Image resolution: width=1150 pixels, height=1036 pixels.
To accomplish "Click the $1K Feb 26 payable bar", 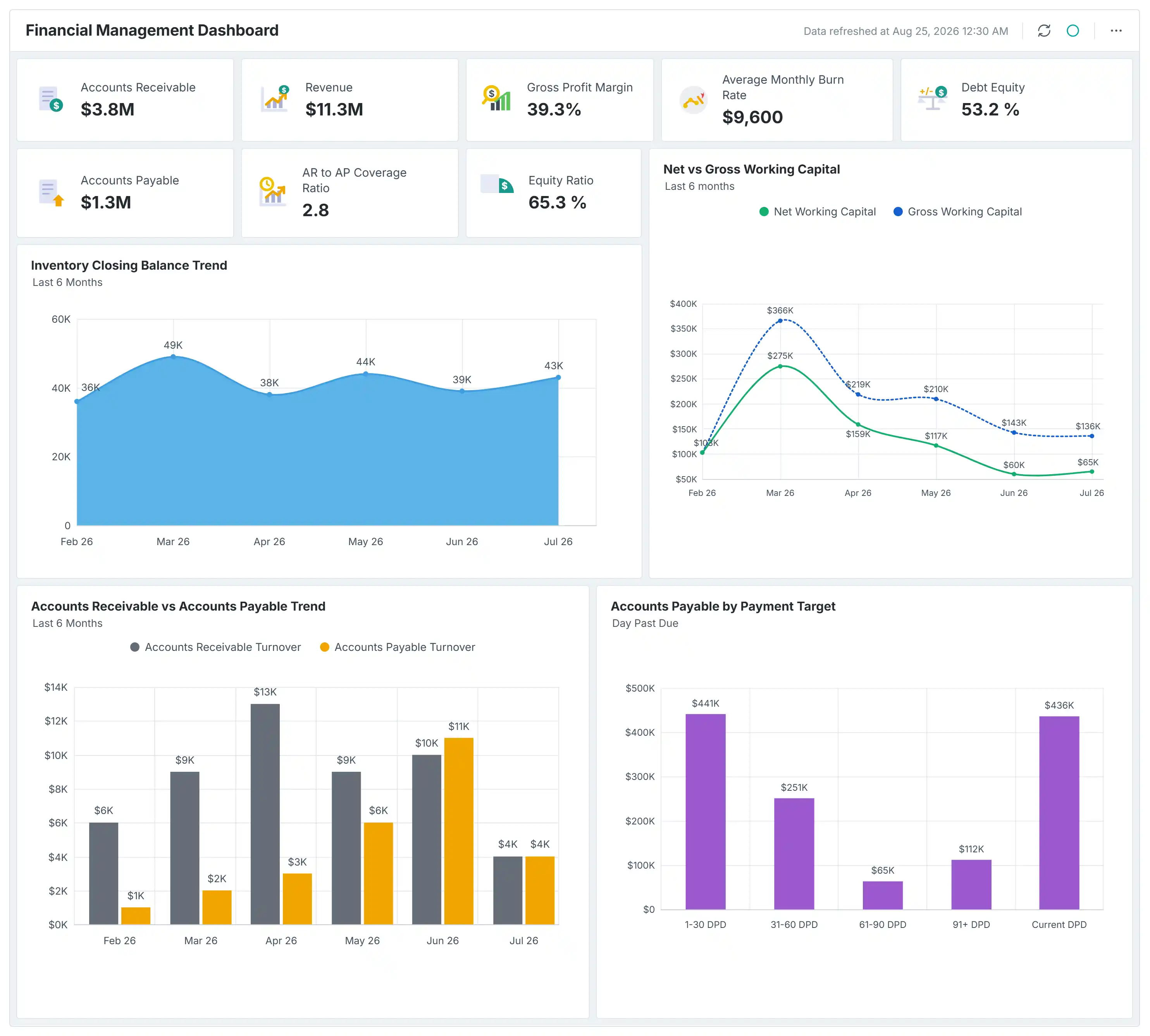I will pyautogui.click(x=136, y=916).
